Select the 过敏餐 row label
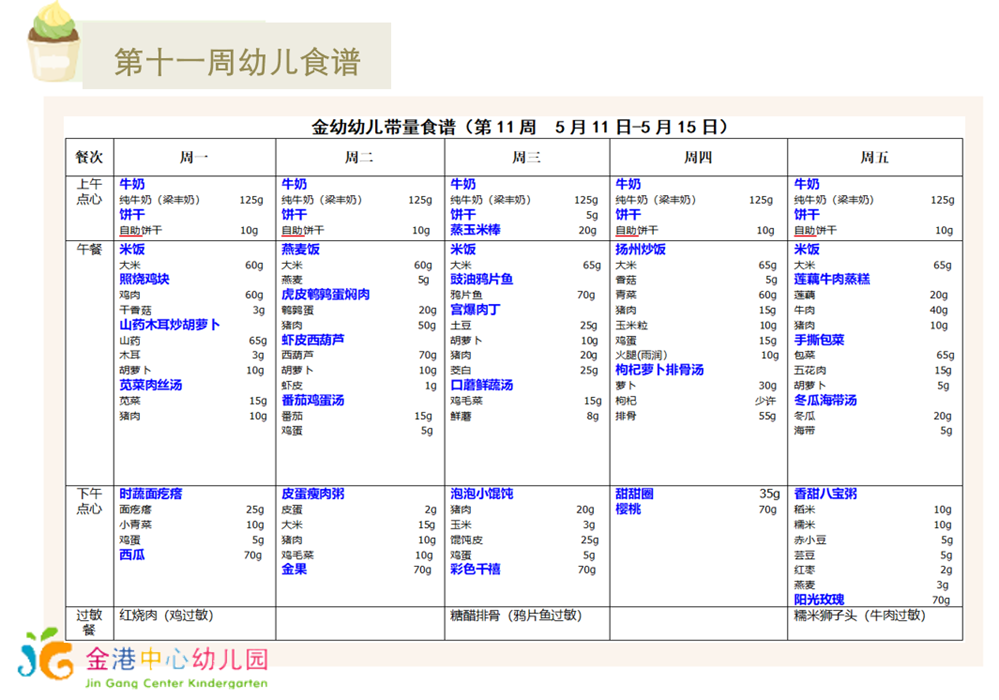Screen dimensions: 999x700 pyautogui.click(x=89, y=622)
